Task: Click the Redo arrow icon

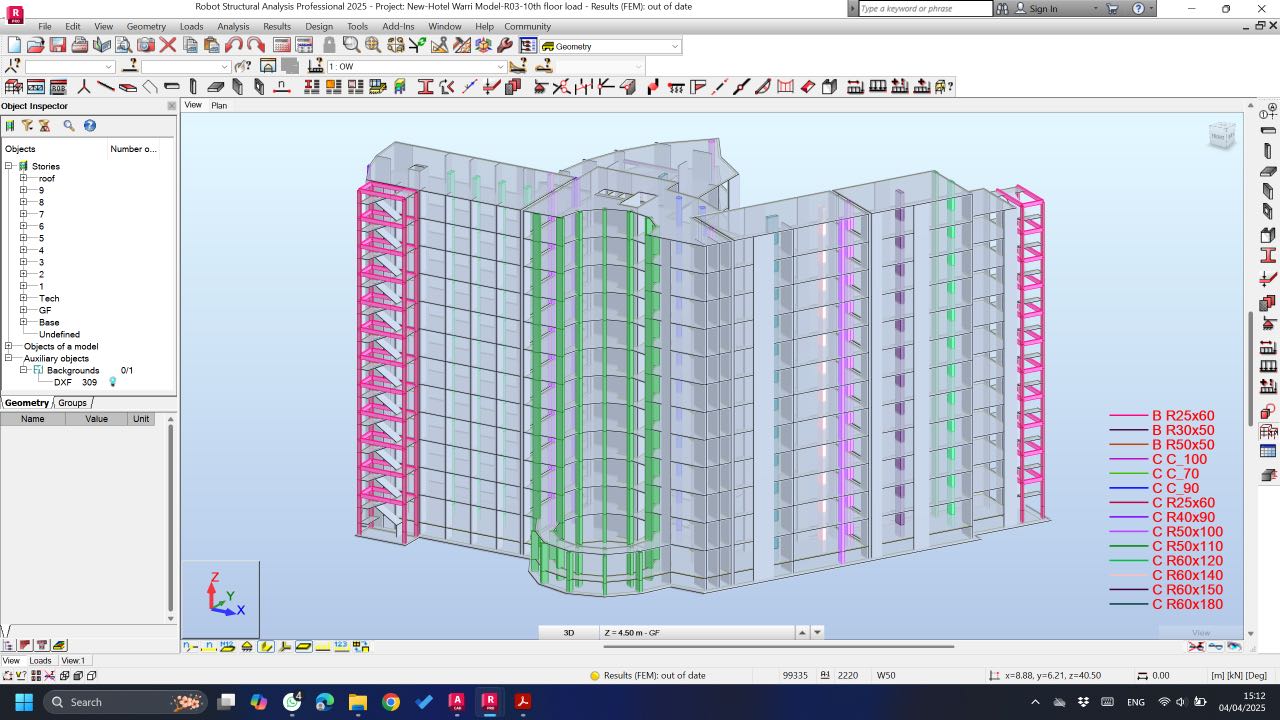Action: (x=255, y=45)
